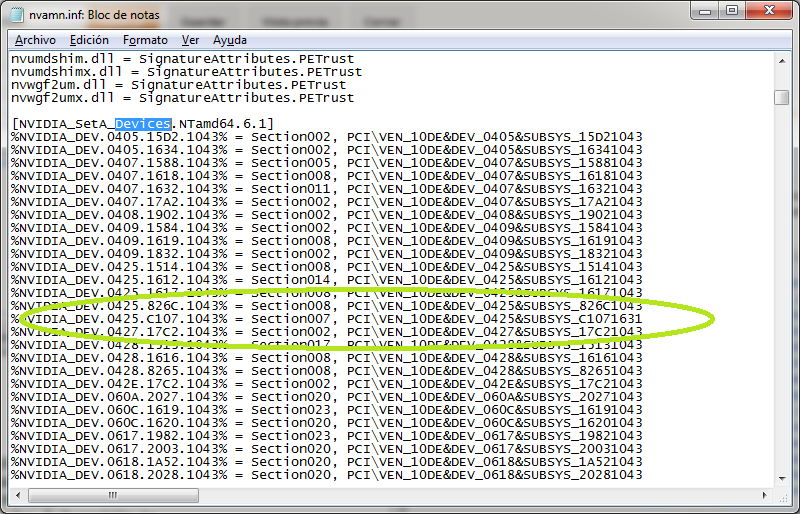Minimize the nvamn.inf Notepad window
Viewport: 800px width, 514px height.
point(705,10)
